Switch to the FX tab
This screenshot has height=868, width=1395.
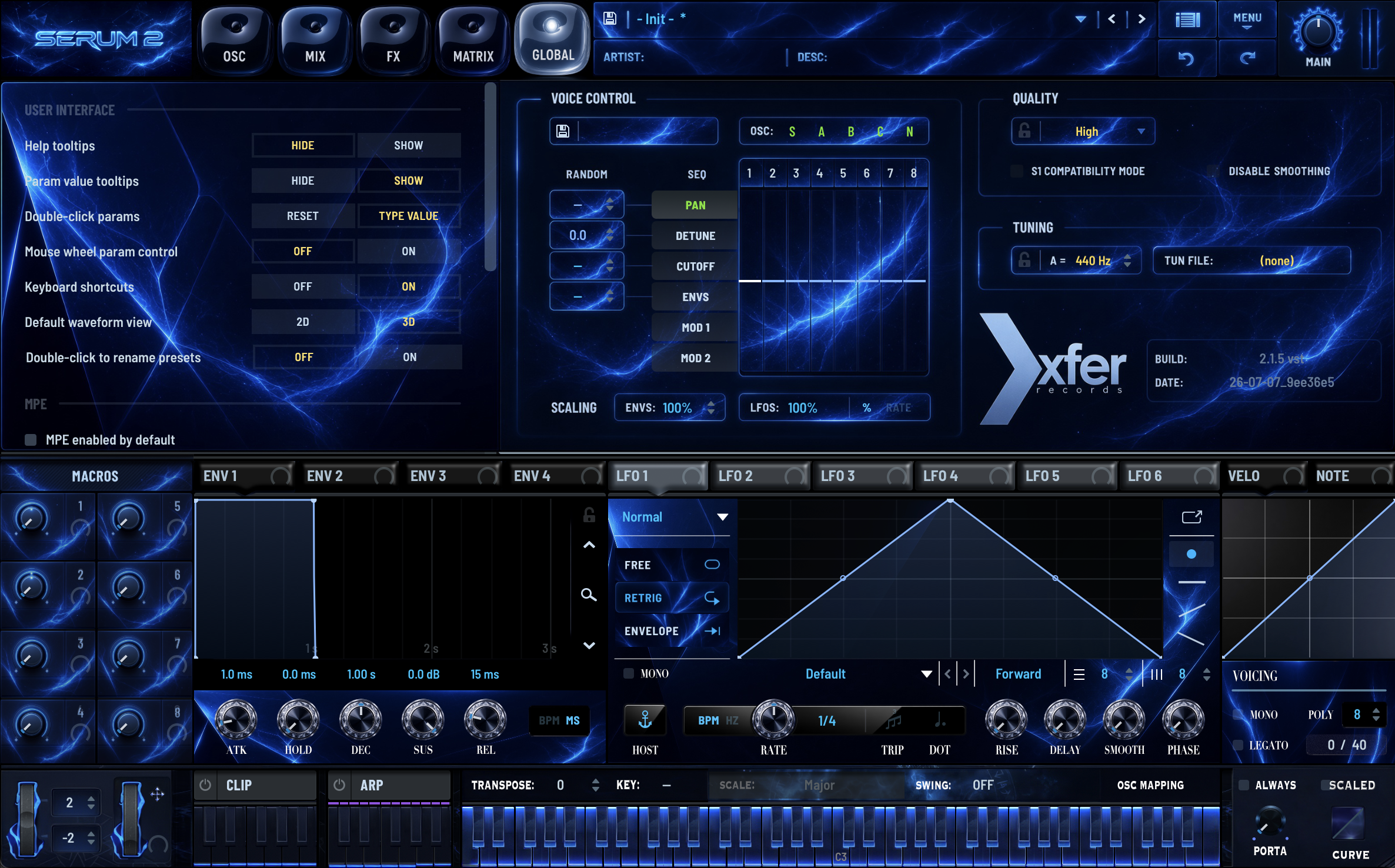point(393,39)
